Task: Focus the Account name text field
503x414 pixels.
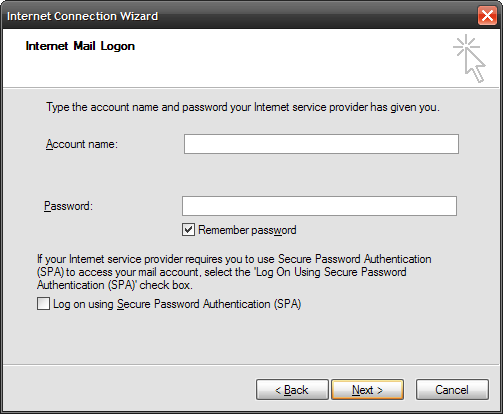Action: (321, 144)
